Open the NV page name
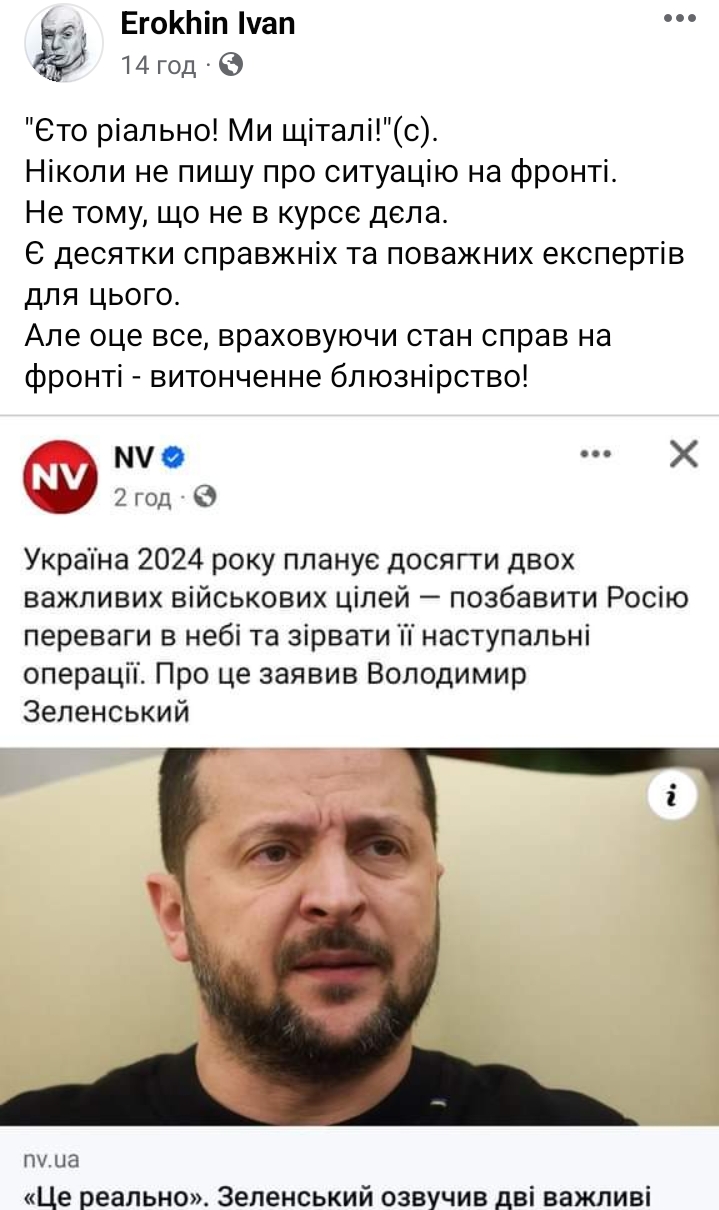Screen dimensions: 719x1210 (135, 457)
